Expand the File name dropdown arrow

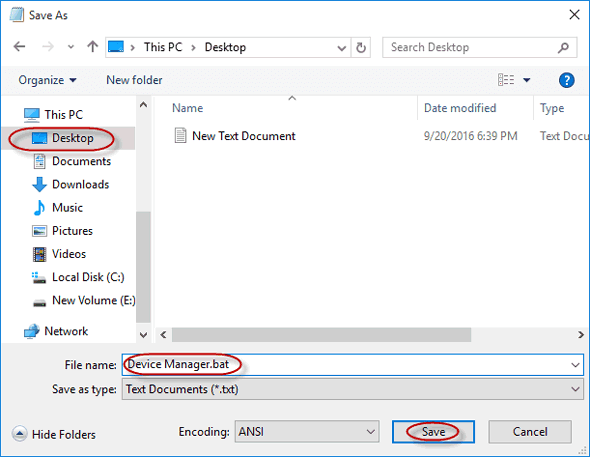pos(575,365)
